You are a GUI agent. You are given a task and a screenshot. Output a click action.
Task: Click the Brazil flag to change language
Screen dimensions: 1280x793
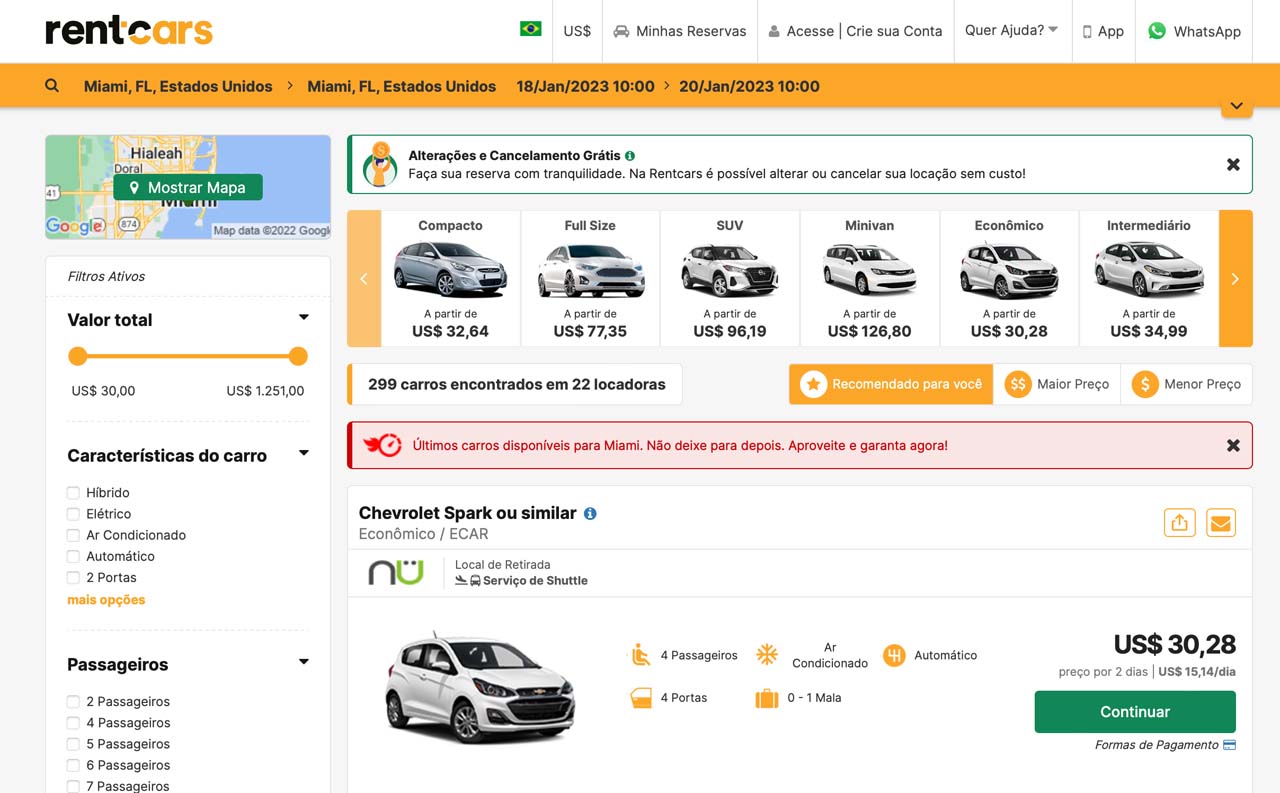click(x=531, y=31)
